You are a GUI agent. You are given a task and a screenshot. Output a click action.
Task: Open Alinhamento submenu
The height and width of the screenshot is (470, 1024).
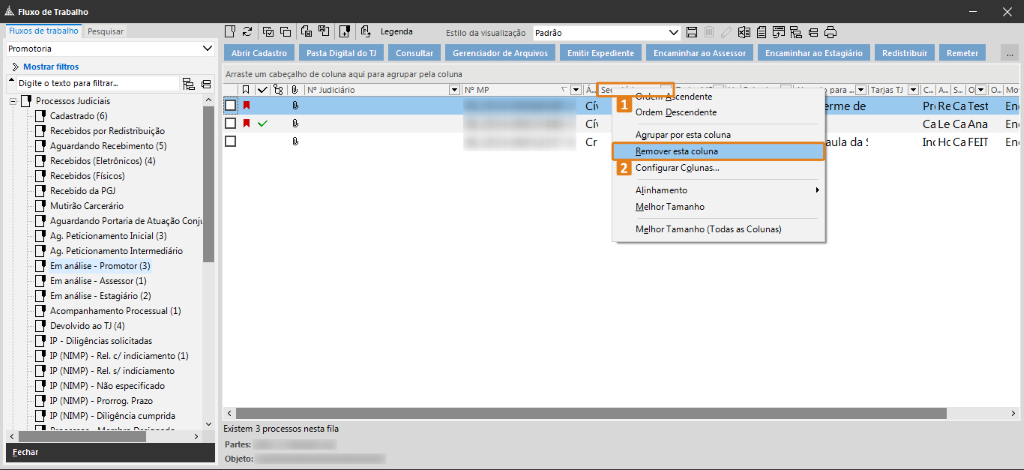click(x=718, y=190)
